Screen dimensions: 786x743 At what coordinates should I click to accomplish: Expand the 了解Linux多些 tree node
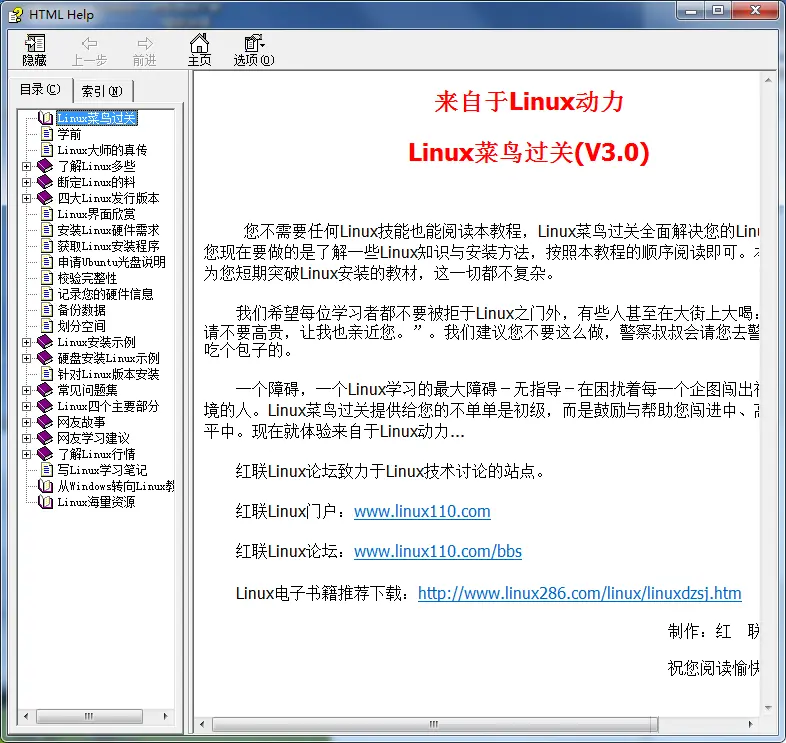pyautogui.click(x=27, y=166)
